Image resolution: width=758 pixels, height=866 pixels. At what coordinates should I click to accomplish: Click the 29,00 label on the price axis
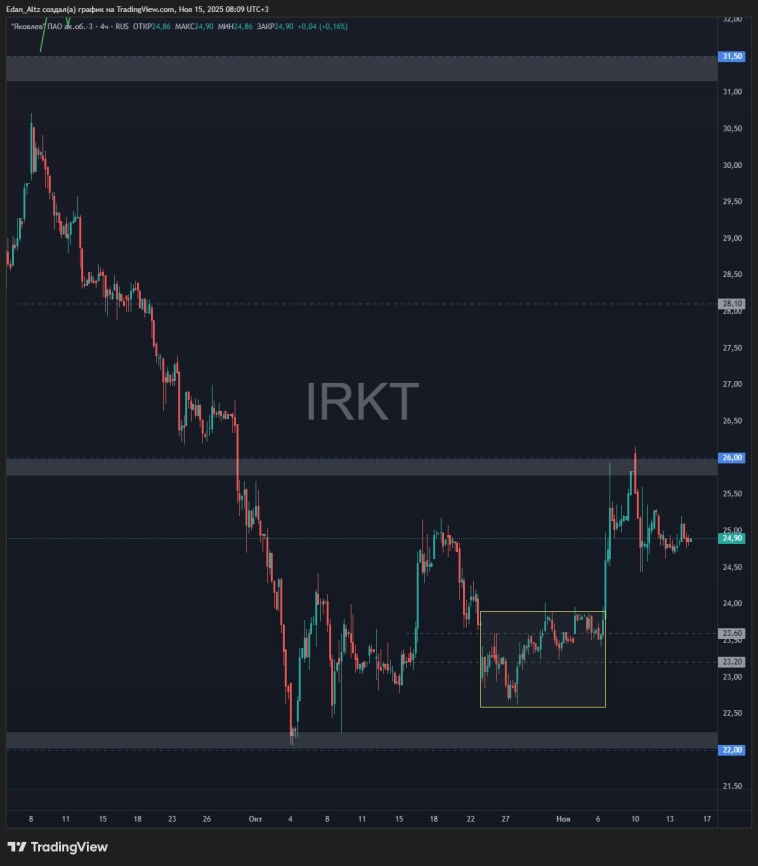point(732,238)
